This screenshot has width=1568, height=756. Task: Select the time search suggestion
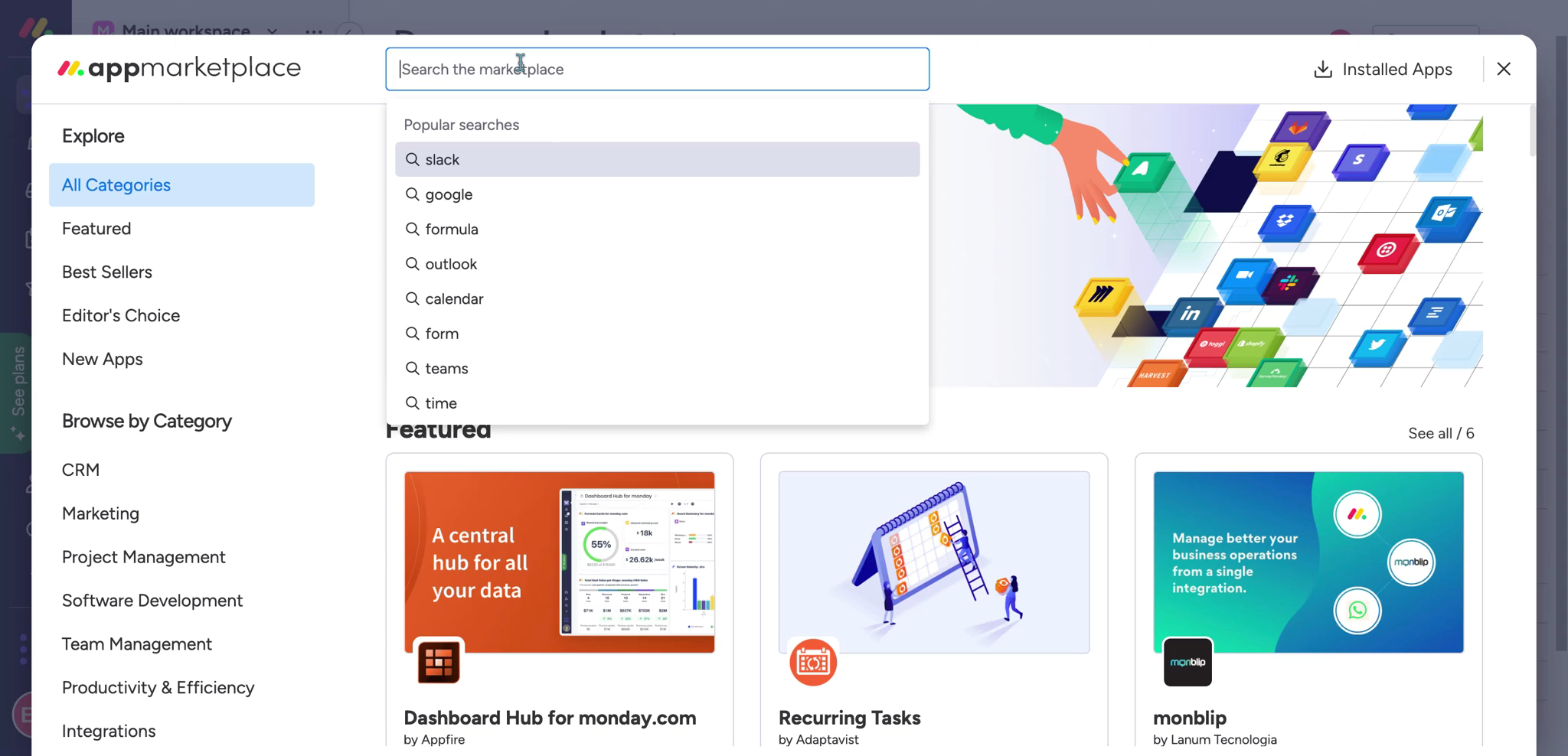click(657, 403)
